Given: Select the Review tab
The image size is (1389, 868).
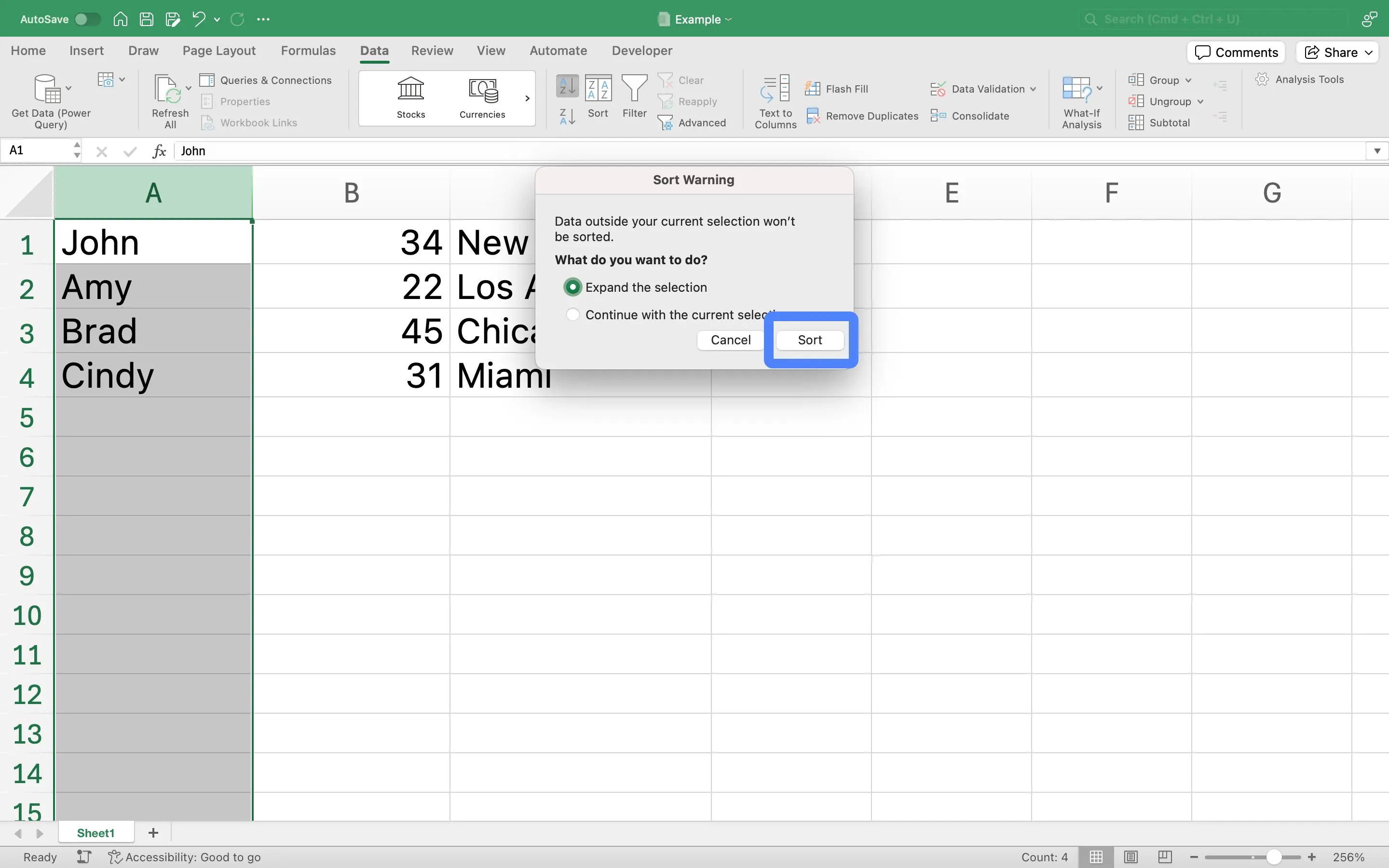Looking at the screenshot, I should [432, 50].
